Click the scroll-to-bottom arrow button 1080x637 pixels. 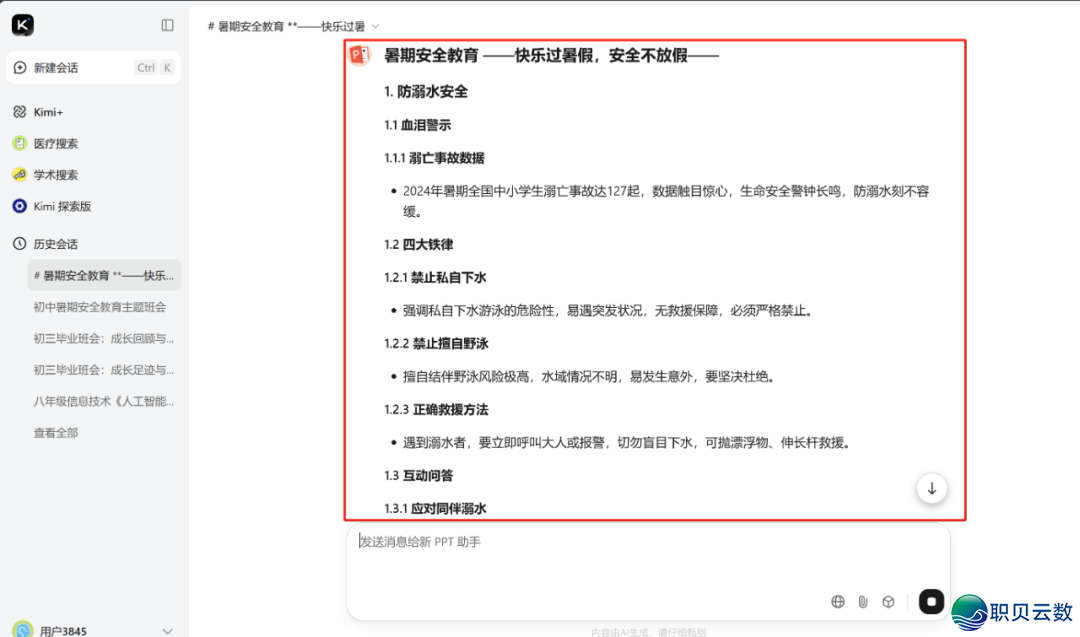pos(931,488)
